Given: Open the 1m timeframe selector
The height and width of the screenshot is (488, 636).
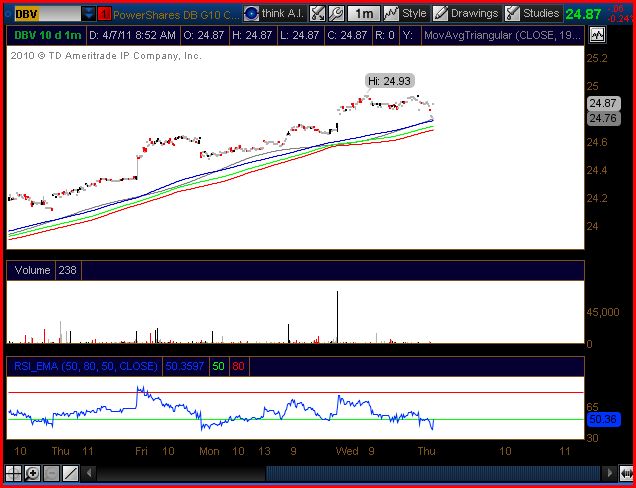Looking at the screenshot, I should [364, 14].
